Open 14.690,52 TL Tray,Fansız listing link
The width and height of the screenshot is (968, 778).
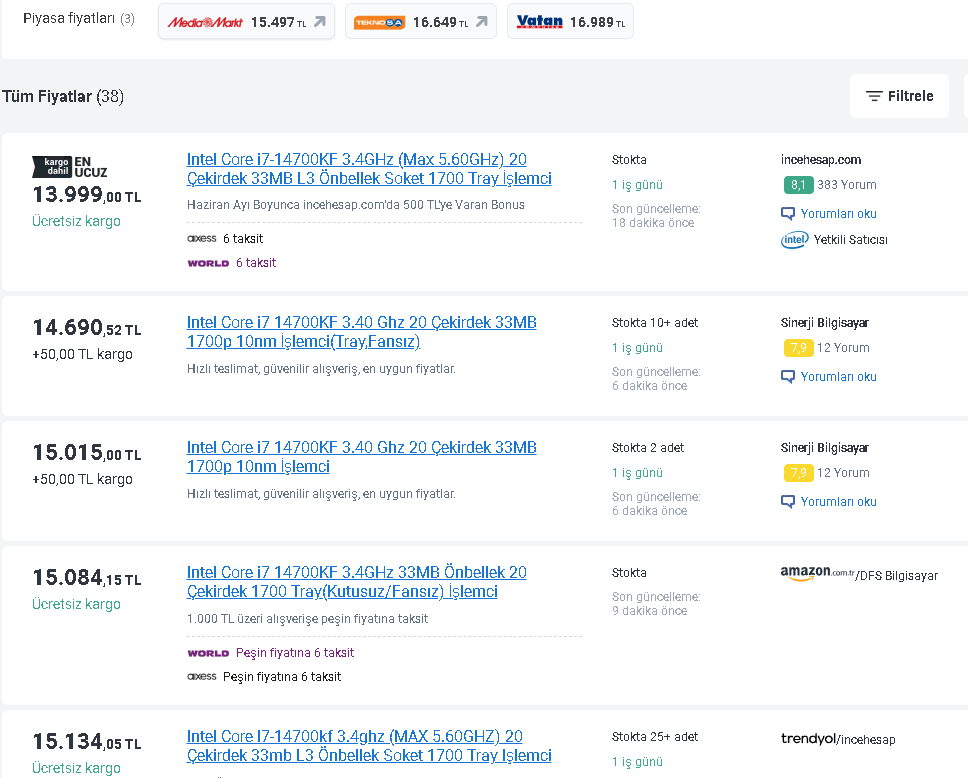tap(361, 332)
